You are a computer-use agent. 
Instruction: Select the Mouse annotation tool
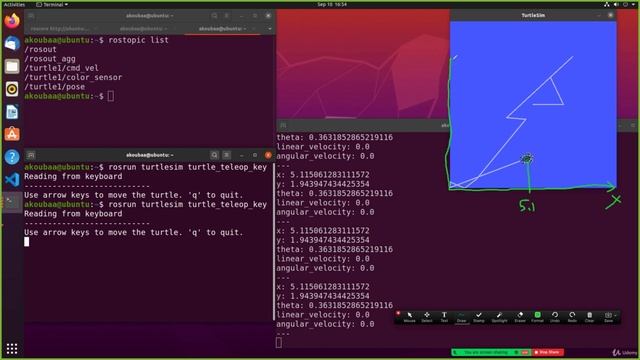pyautogui.click(x=409, y=317)
